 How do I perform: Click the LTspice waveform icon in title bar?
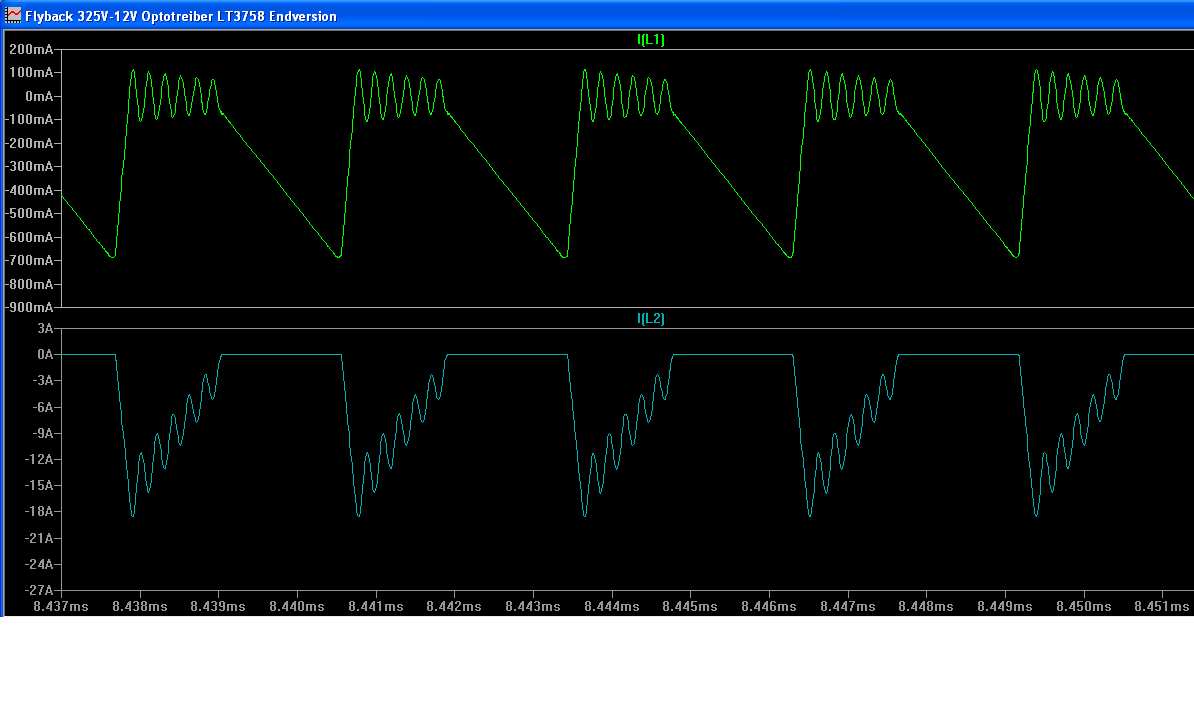click(x=14, y=16)
